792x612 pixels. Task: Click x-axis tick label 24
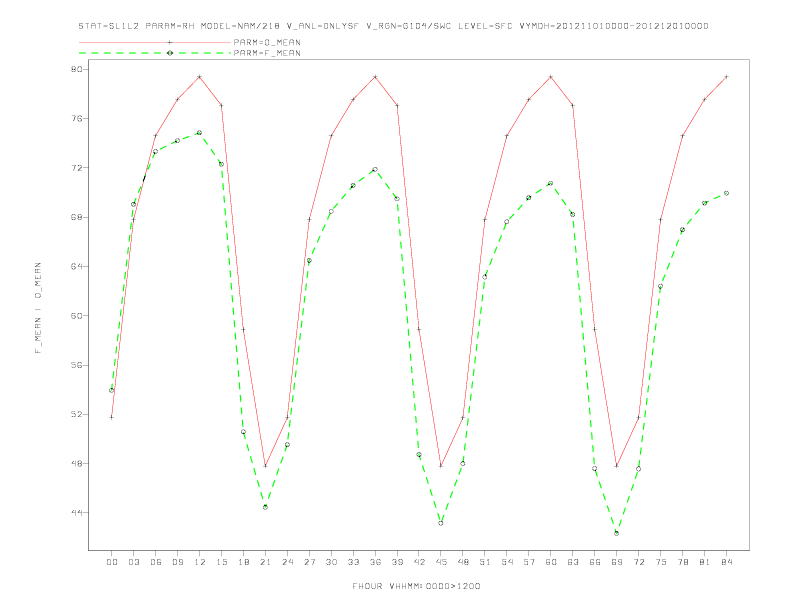287,562
